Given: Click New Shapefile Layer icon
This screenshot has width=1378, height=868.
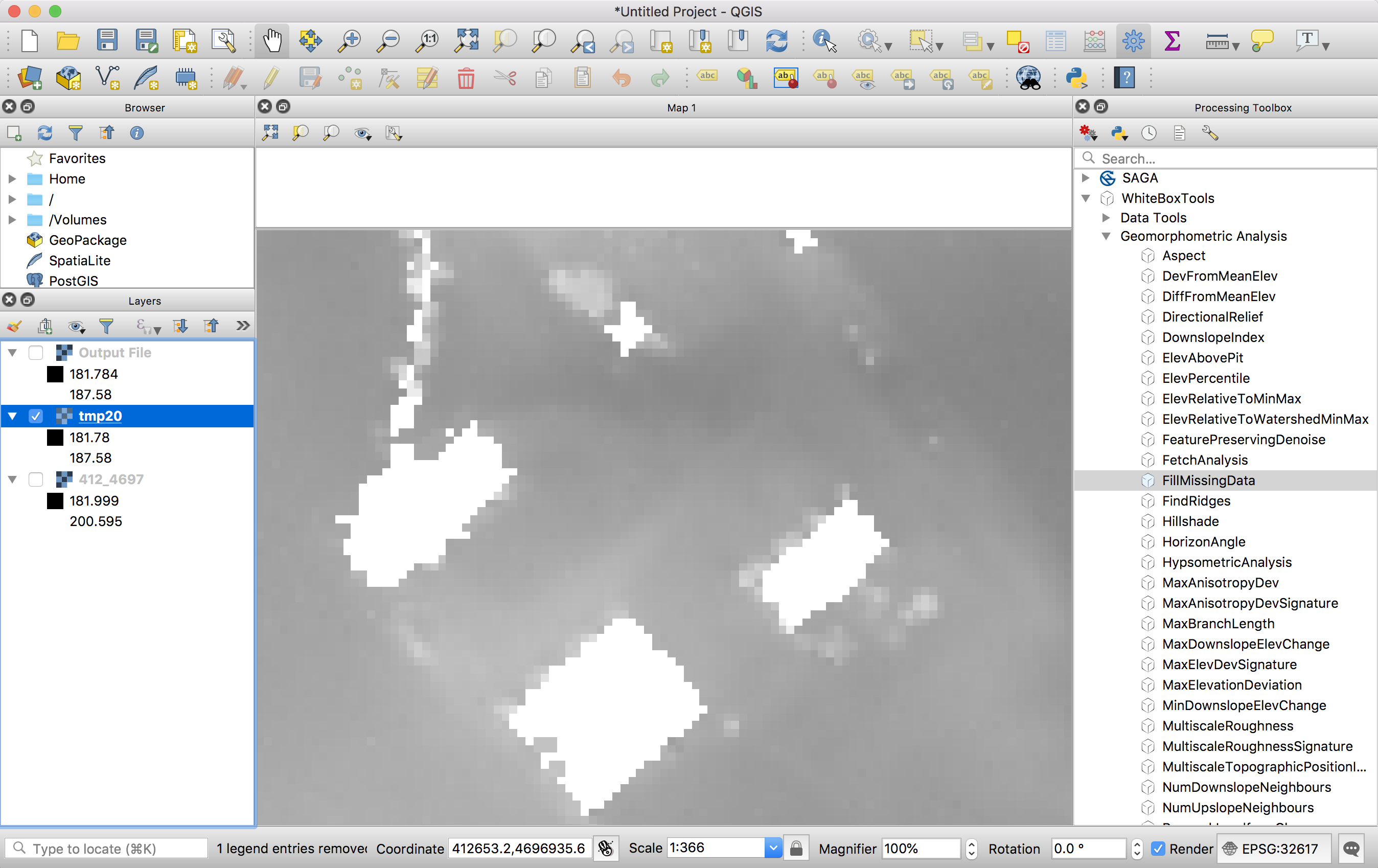Looking at the screenshot, I should coord(107,78).
